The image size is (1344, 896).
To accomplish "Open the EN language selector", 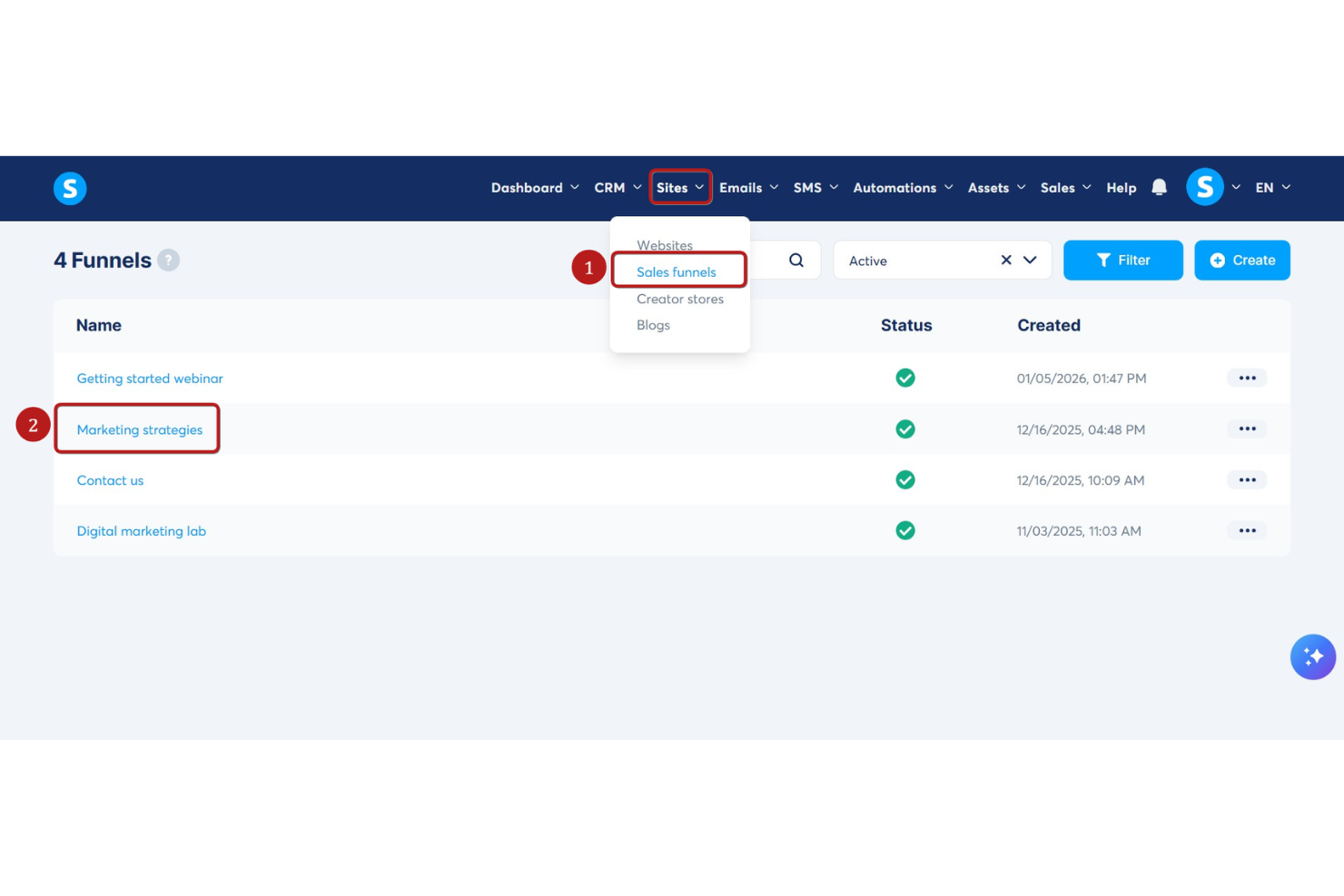I will [x=1272, y=188].
